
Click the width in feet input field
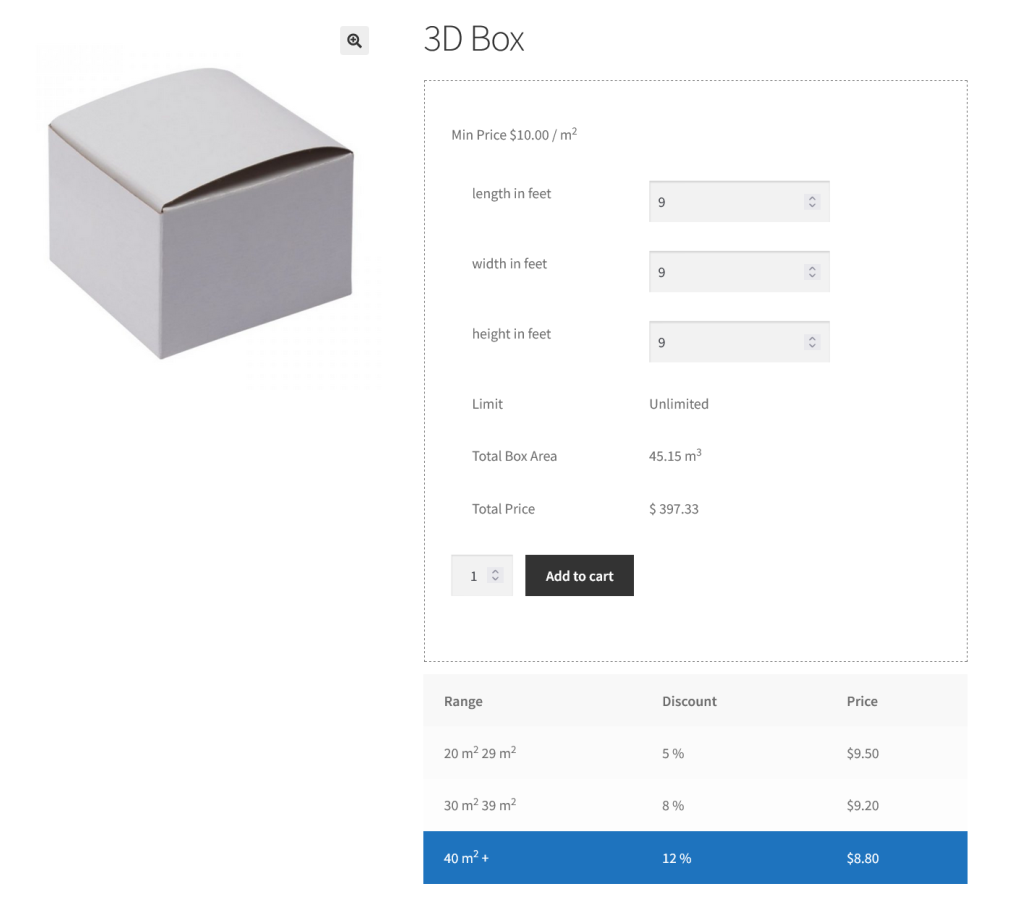[725, 272]
